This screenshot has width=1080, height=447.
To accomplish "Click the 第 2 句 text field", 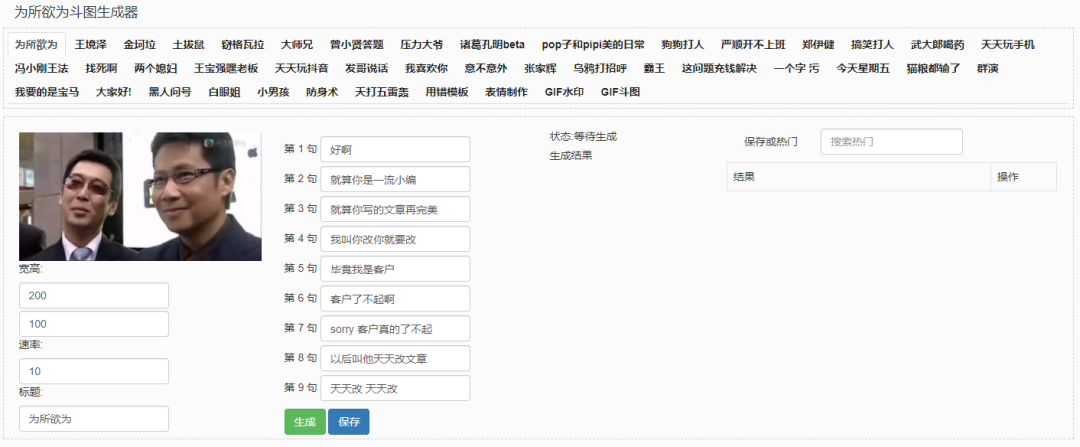I will pyautogui.click(x=395, y=179).
